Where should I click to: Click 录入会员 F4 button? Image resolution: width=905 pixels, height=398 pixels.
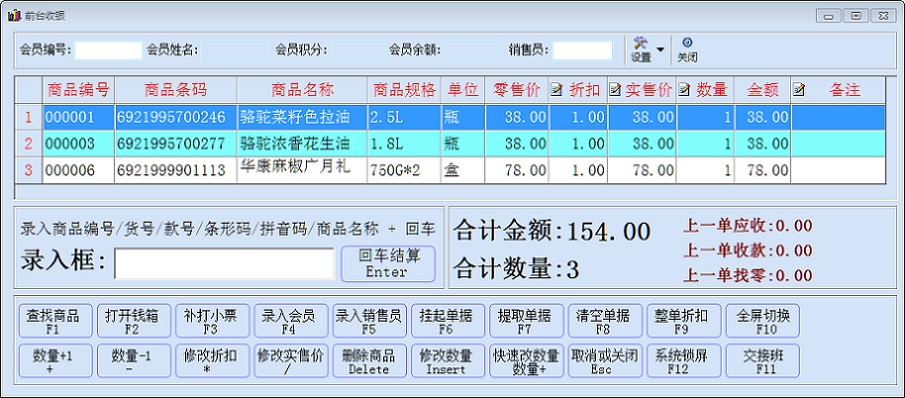click(291, 321)
